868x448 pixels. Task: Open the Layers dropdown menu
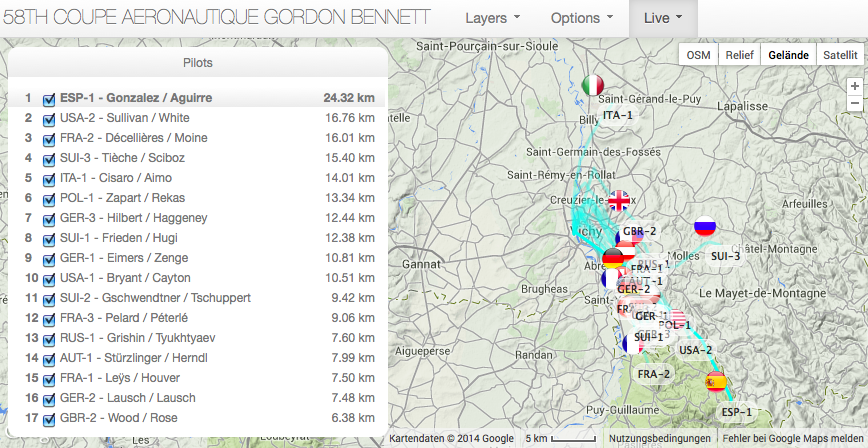point(493,18)
